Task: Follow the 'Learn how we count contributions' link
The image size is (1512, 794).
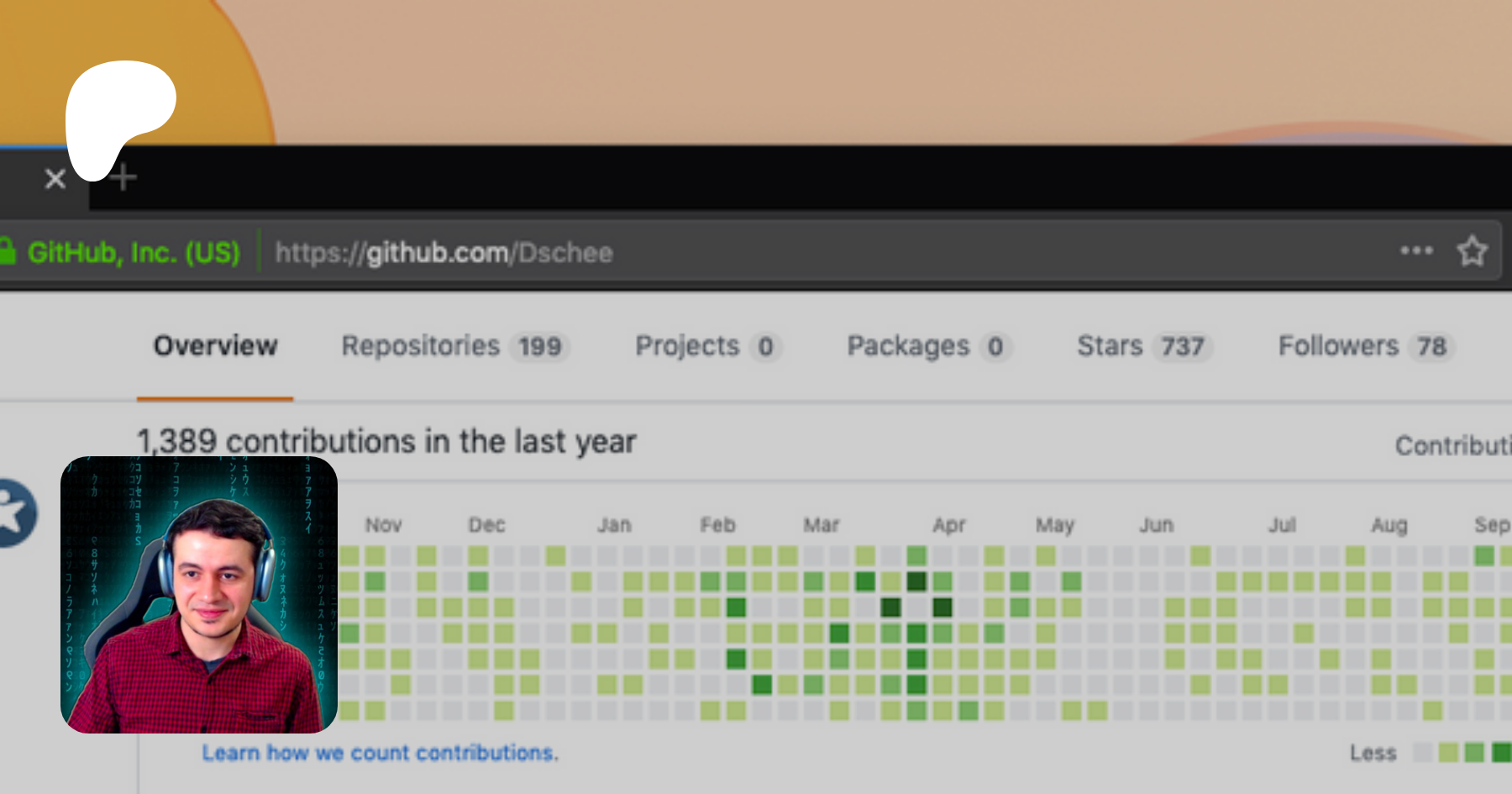Action: click(x=380, y=753)
